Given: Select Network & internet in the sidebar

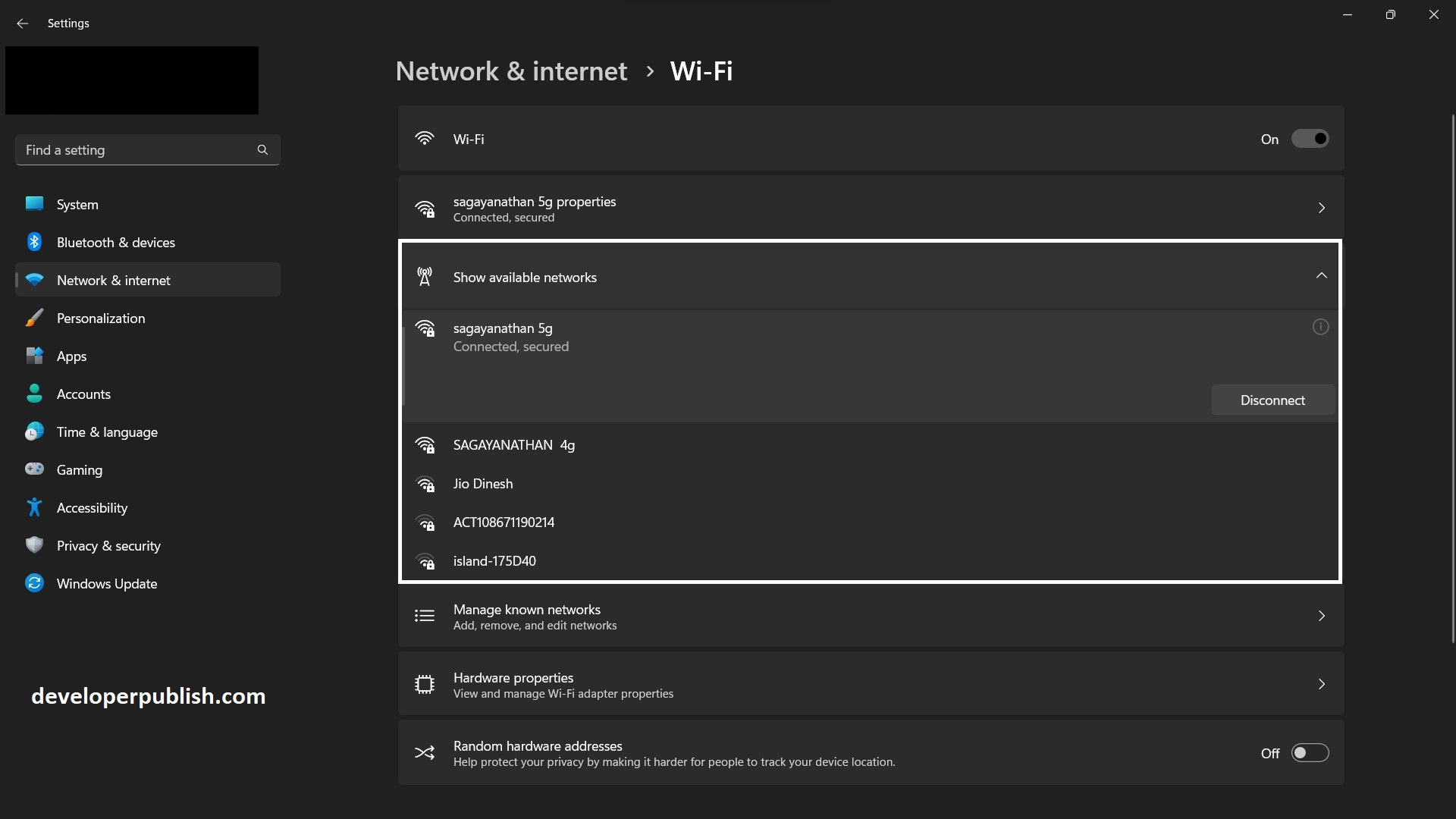Looking at the screenshot, I should click(115, 280).
